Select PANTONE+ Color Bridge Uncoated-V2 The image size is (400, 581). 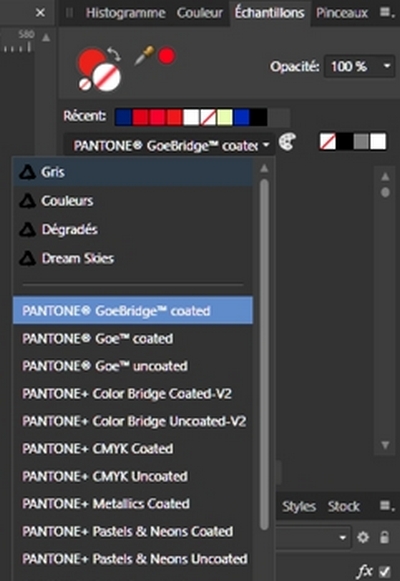pyautogui.click(x=133, y=421)
